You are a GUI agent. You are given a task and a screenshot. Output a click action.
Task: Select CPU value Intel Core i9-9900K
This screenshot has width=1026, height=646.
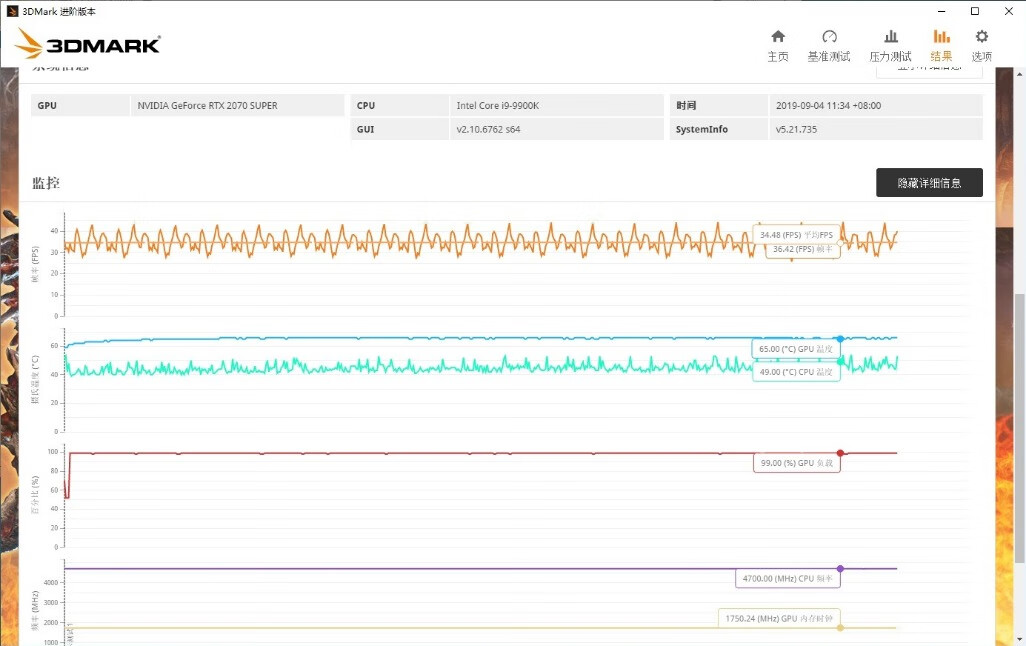click(x=497, y=105)
